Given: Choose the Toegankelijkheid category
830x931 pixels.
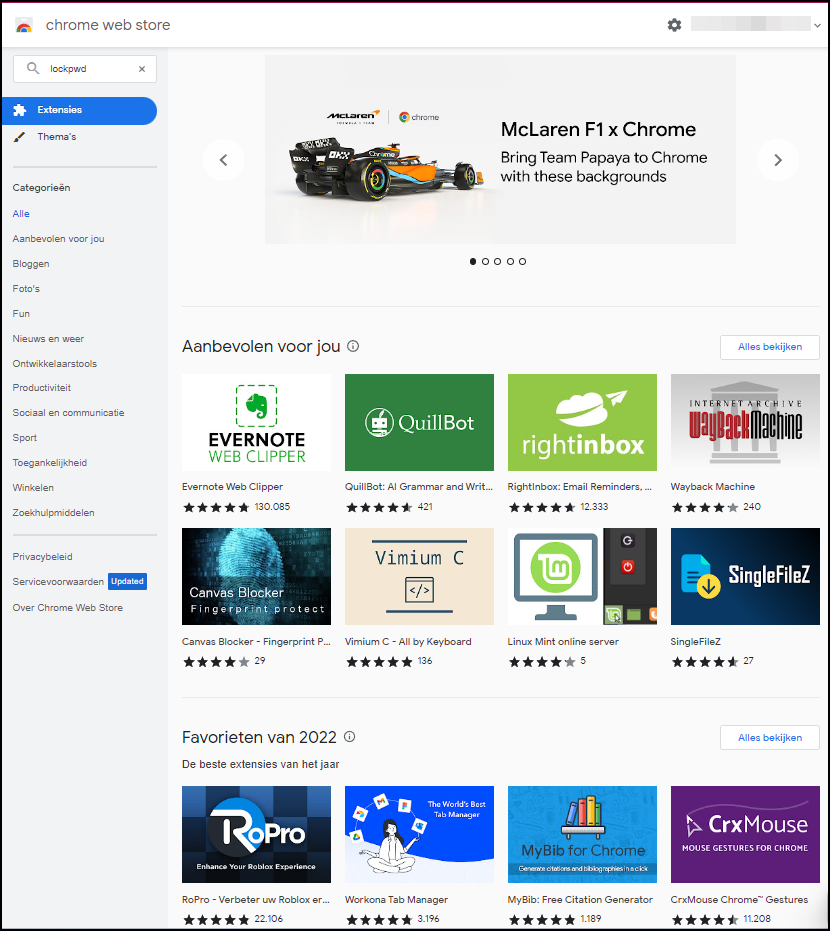Looking at the screenshot, I should tap(50, 463).
